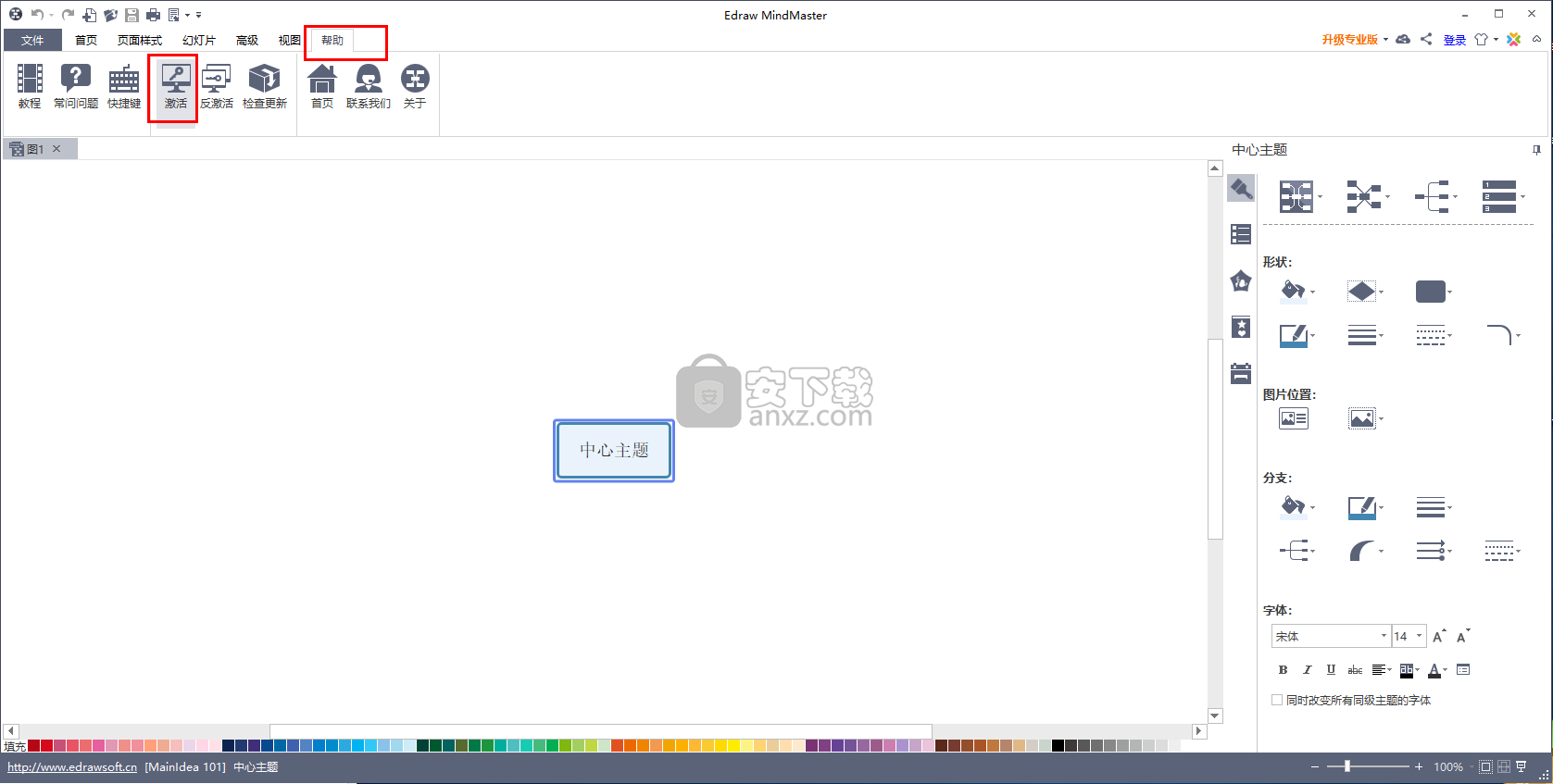Open the 首页 homepage icon in help ribbon
1553x784 pixels.
pyautogui.click(x=322, y=86)
